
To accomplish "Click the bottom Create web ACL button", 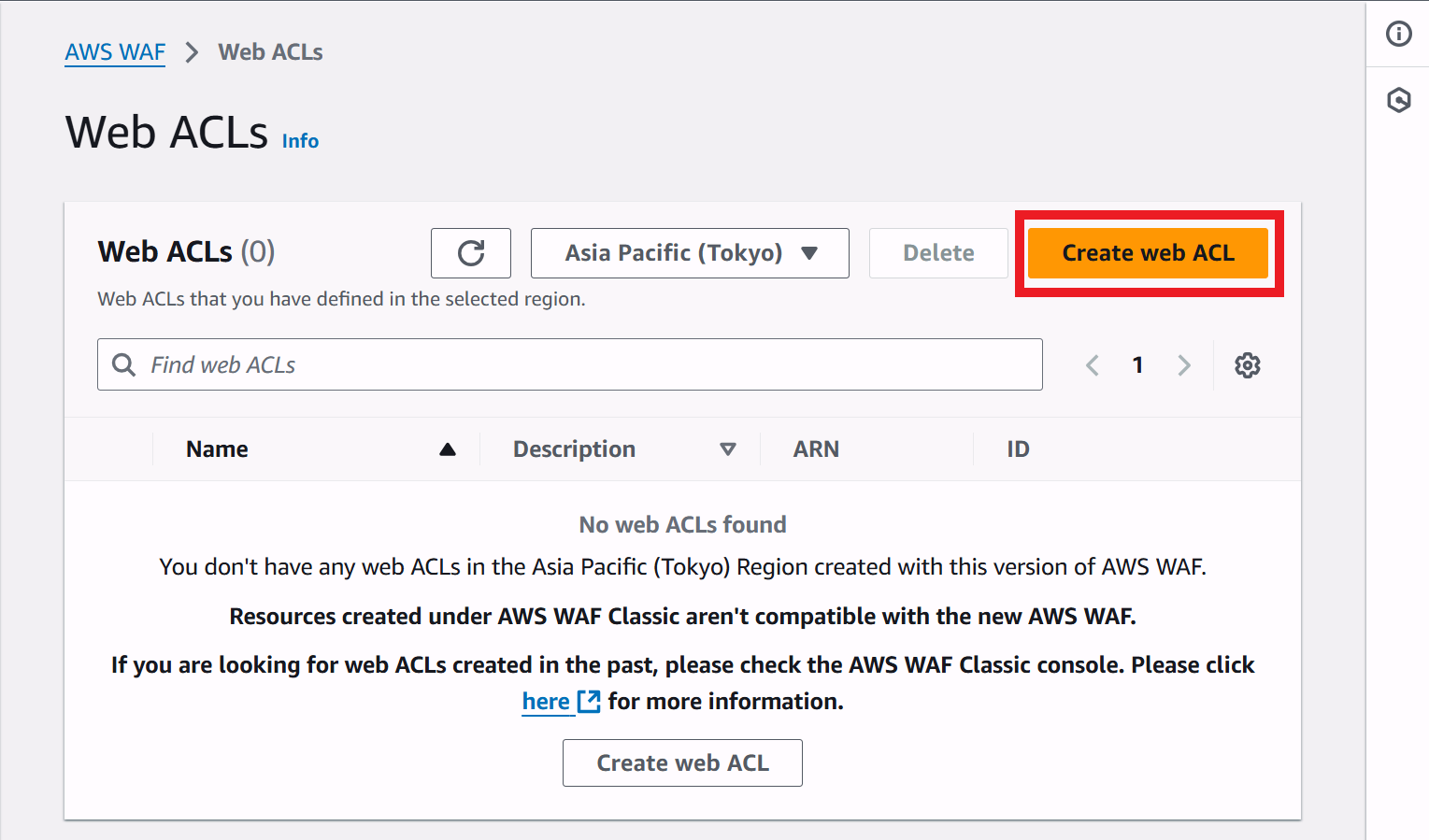I will pyautogui.click(x=682, y=763).
